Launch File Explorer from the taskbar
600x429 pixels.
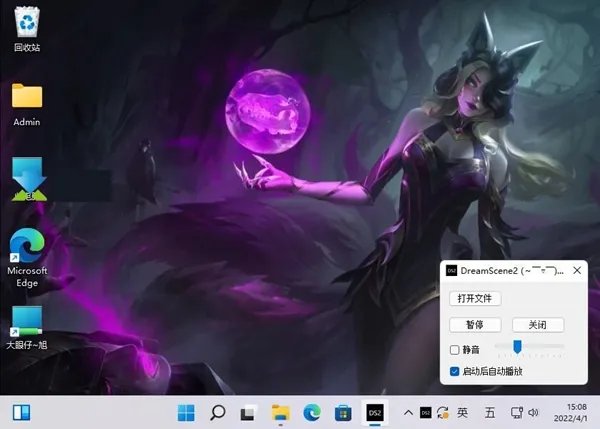pyautogui.click(x=281, y=411)
